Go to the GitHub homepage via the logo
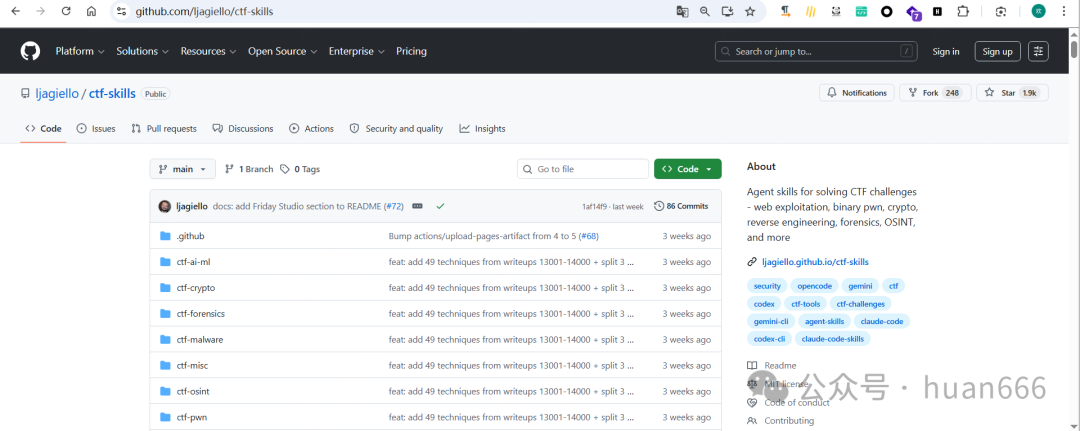 (30, 51)
